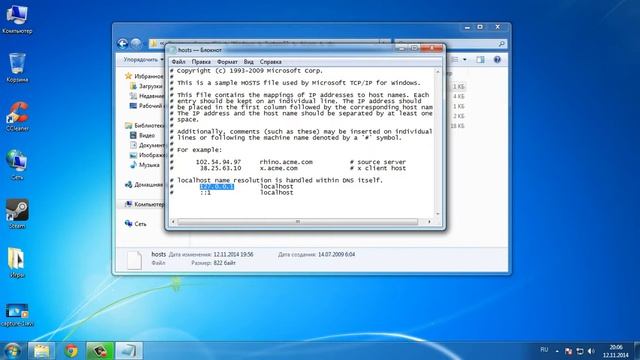Image resolution: width=640 pixels, height=360 pixels.
Task: Open the green taskbar application icon
Action: click(100, 351)
